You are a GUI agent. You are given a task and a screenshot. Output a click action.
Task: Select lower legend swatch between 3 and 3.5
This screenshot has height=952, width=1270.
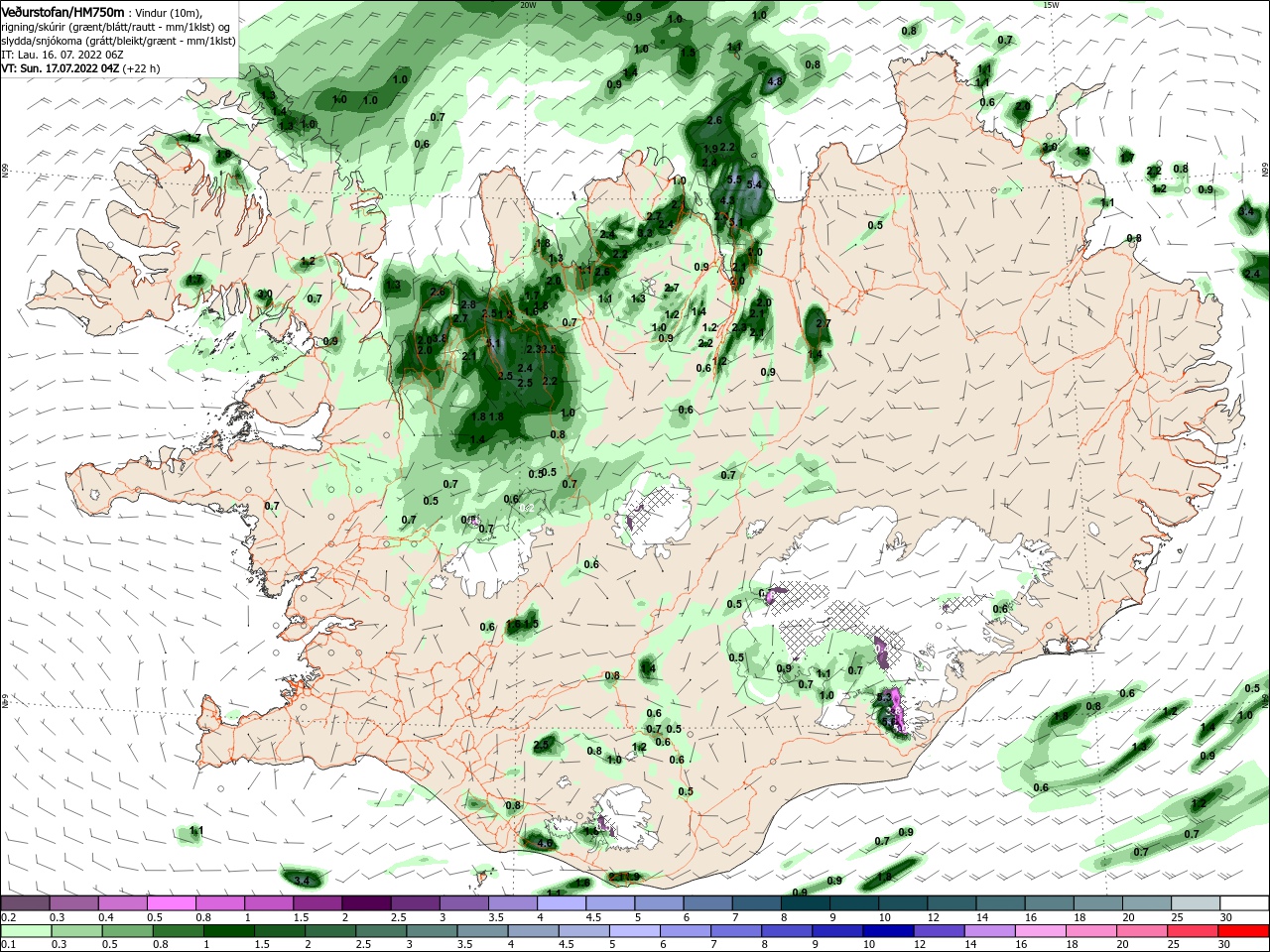tap(432, 932)
